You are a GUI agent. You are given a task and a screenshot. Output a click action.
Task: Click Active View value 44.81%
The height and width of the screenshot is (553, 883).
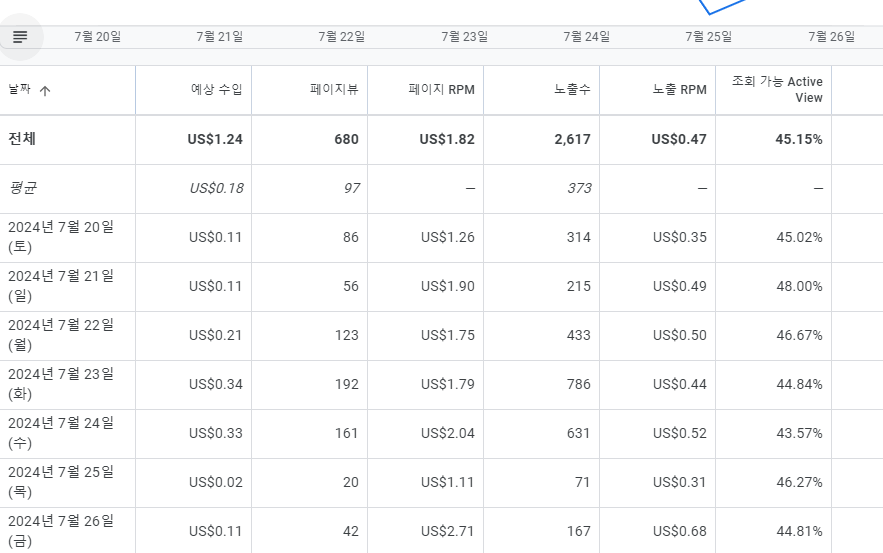[799, 531]
